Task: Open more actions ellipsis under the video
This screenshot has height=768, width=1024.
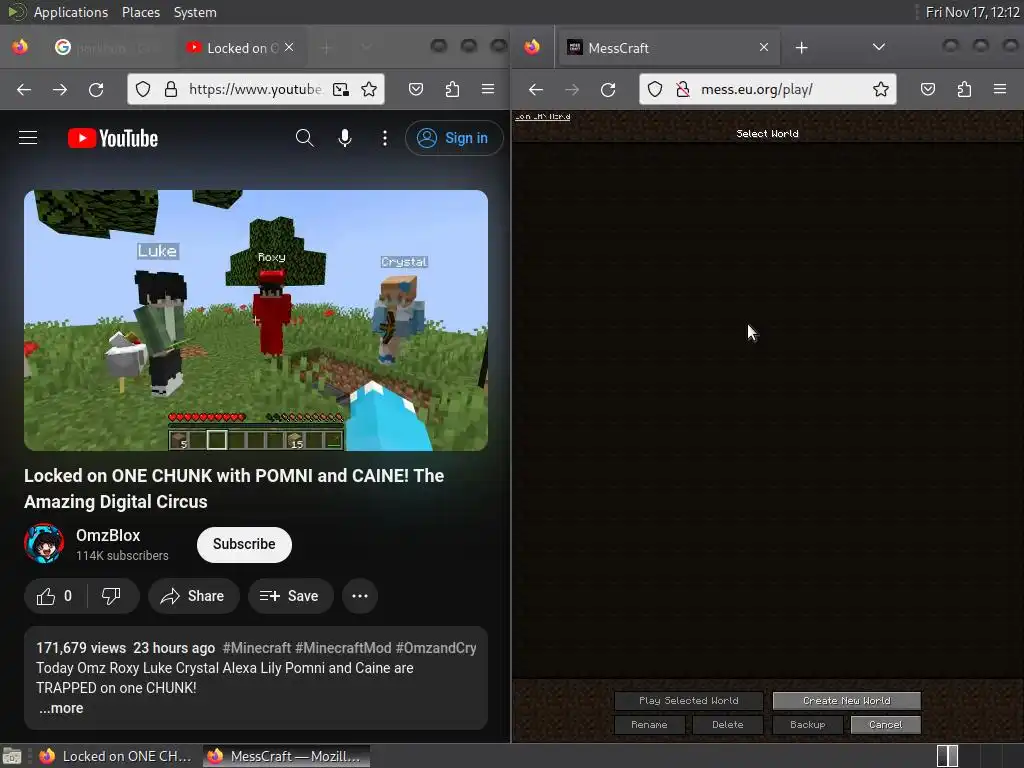Action: pos(360,596)
